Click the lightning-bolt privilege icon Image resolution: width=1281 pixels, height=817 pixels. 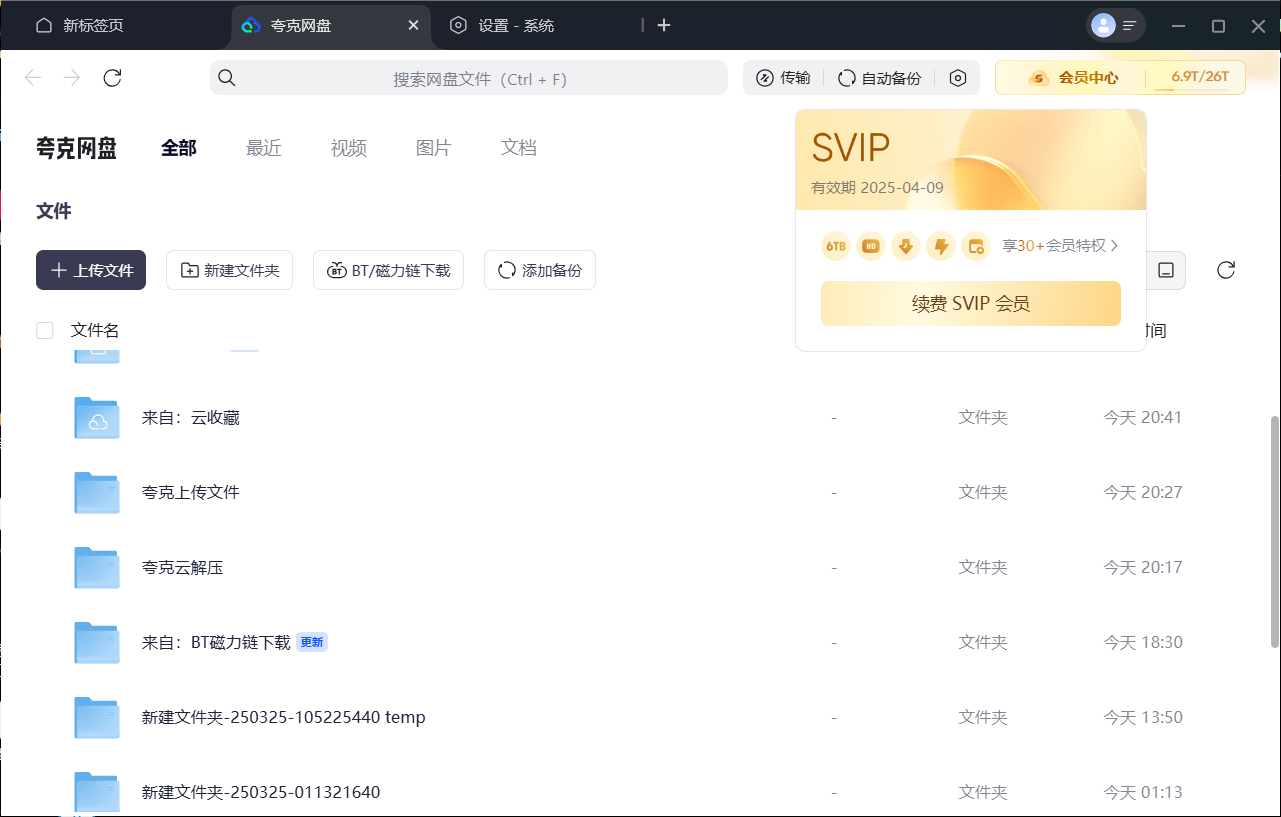click(x=941, y=246)
